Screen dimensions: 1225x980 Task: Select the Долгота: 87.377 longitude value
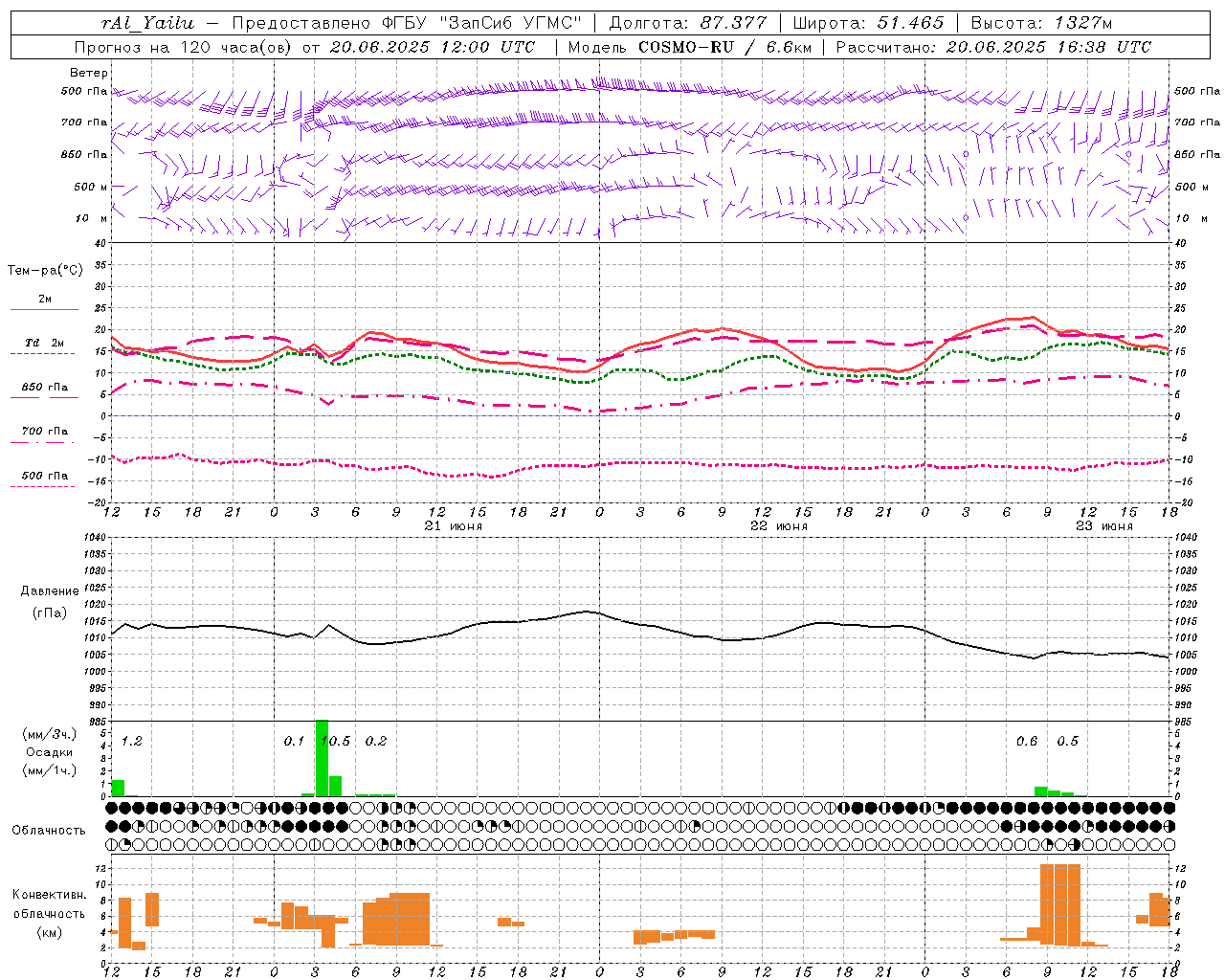[688, 23]
